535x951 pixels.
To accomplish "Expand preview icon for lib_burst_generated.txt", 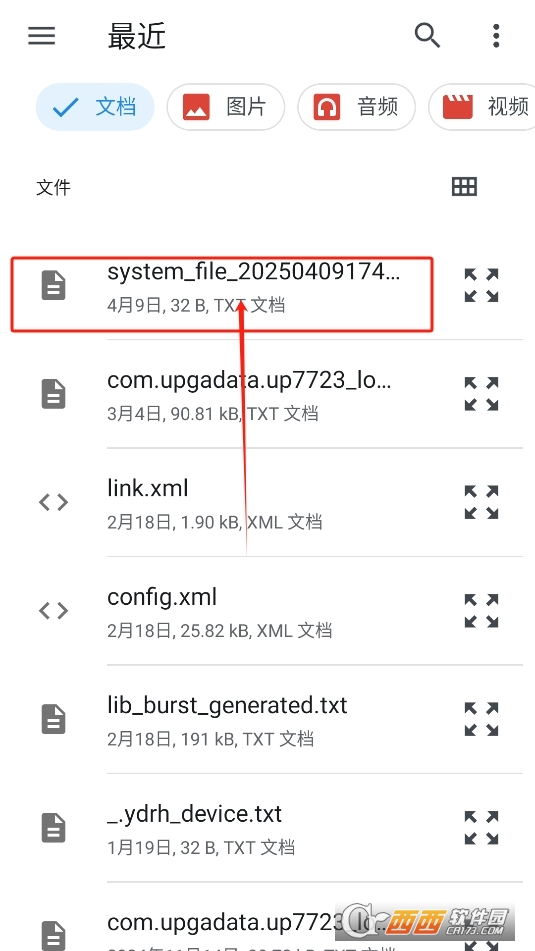I will click(482, 719).
